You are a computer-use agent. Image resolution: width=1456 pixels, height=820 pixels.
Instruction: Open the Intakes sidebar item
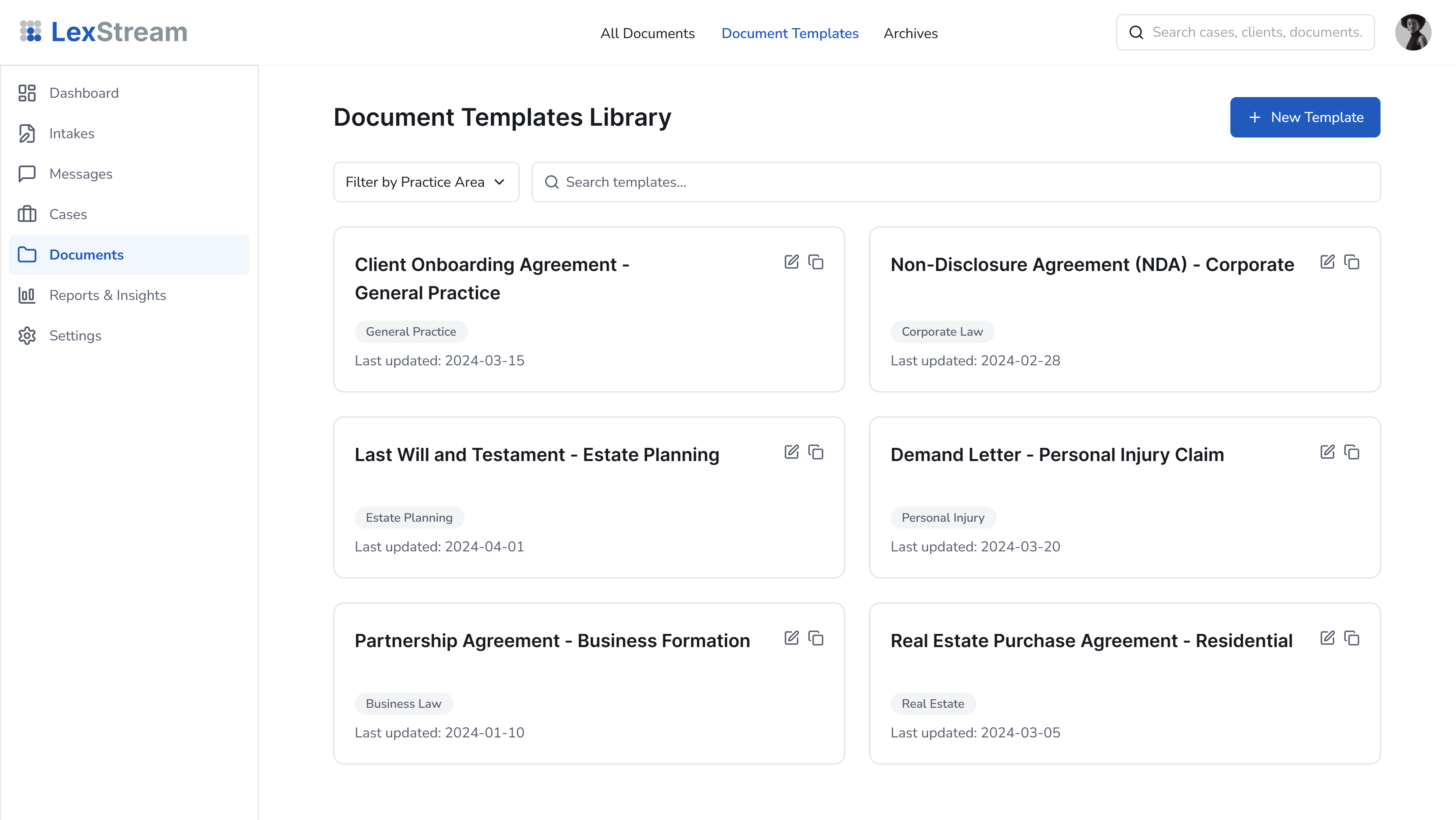coord(71,133)
